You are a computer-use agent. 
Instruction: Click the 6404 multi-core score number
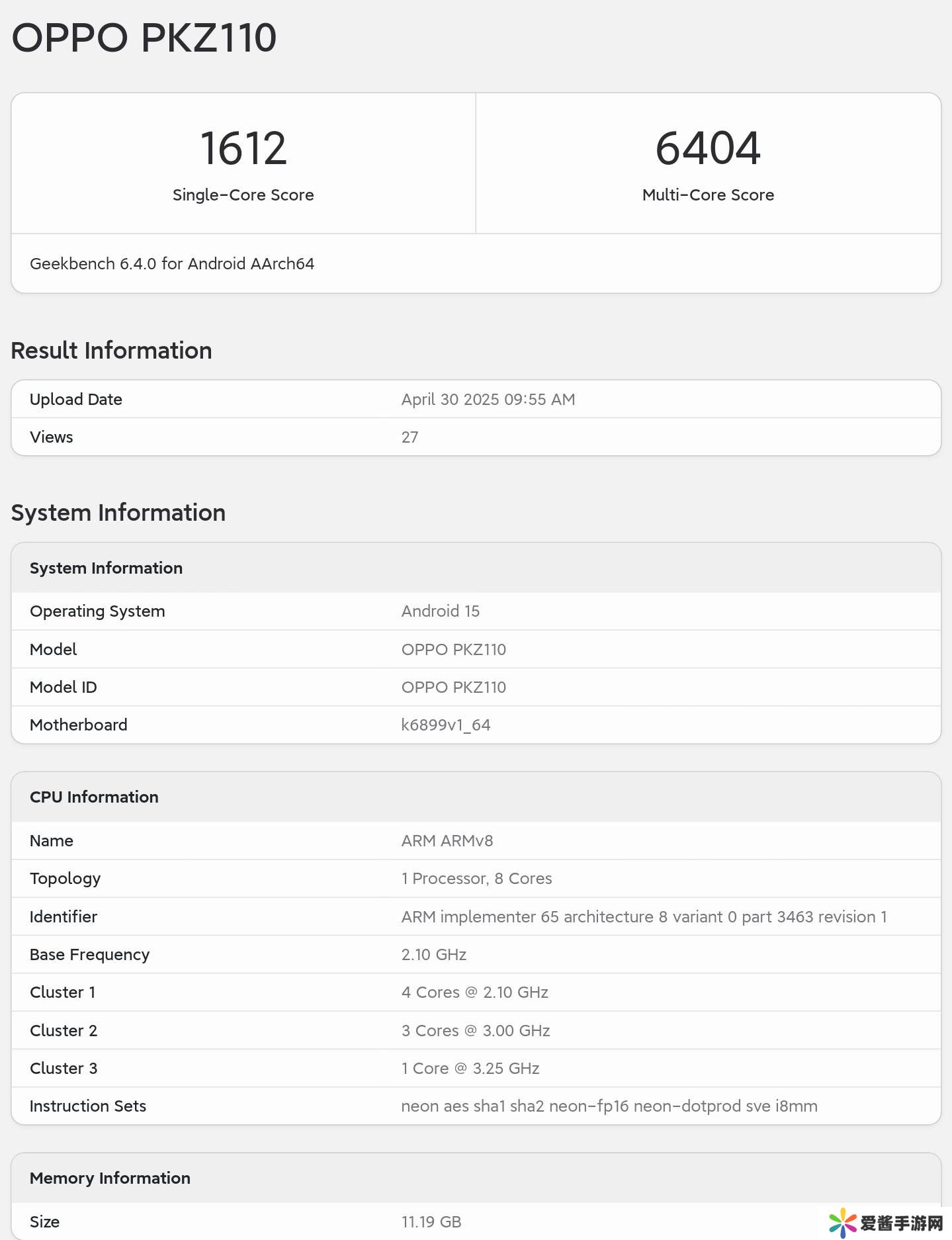(x=707, y=148)
